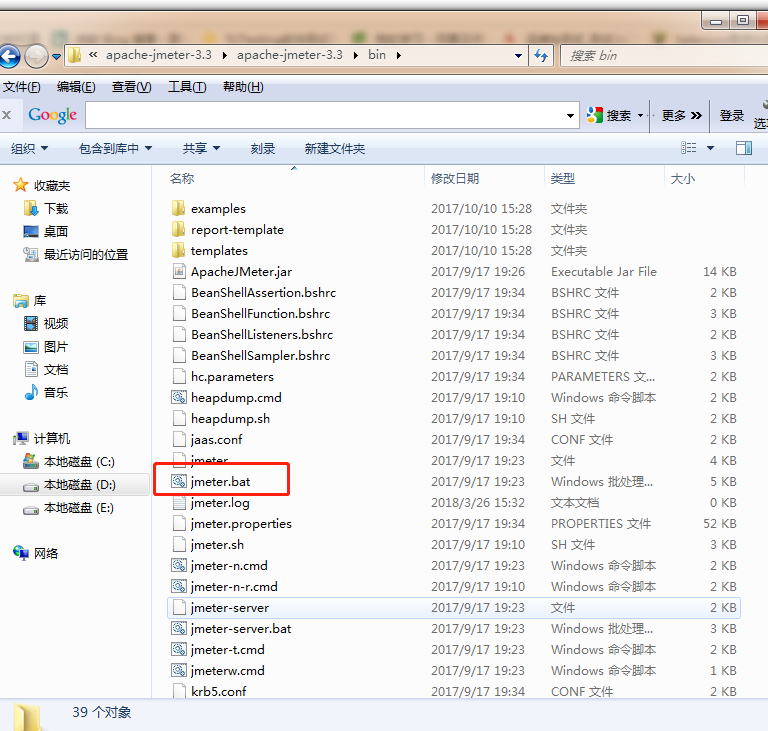The width and height of the screenshot is (768, 731).
Task: Click the change view icon
Action: (689, 147)
